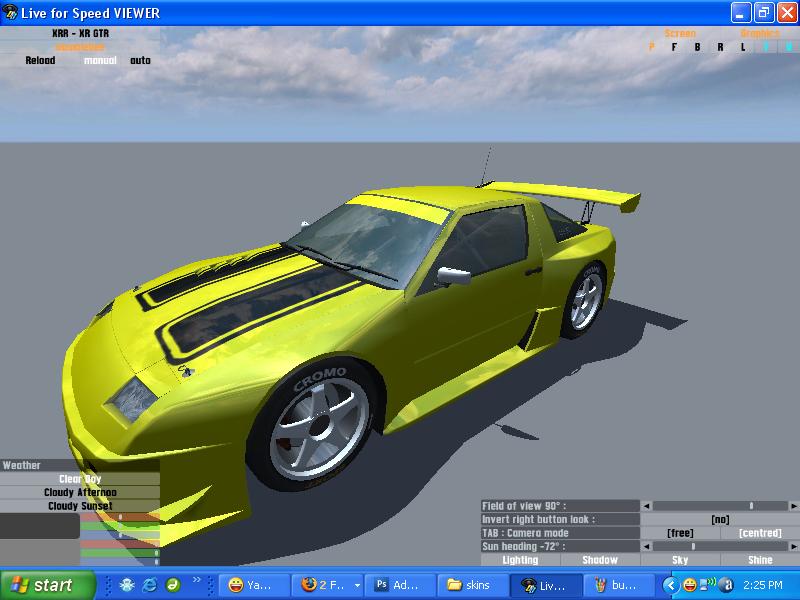The image size is (800, 600).
Task: Expand hidden system tray icons arrow
Action: tap(671, 585)
